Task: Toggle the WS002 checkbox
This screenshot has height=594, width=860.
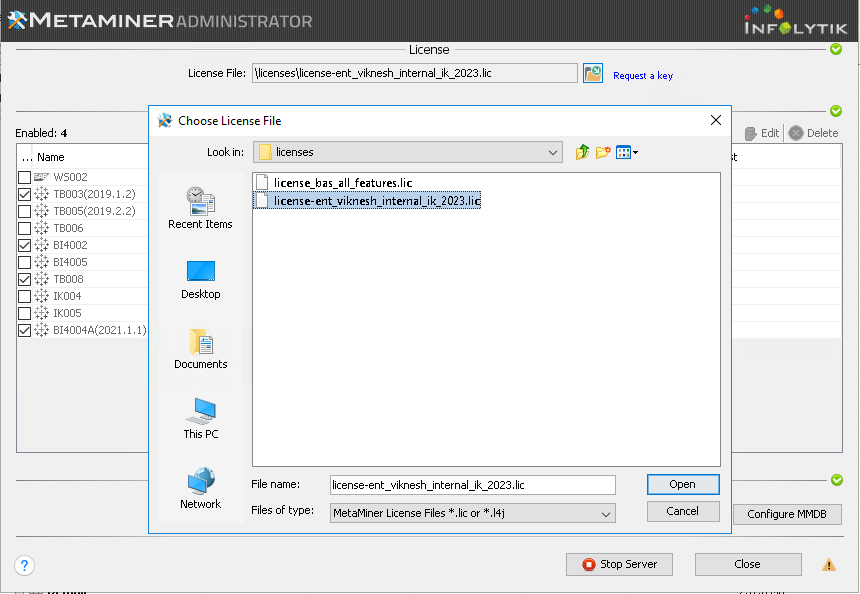Action: [24, 177]
